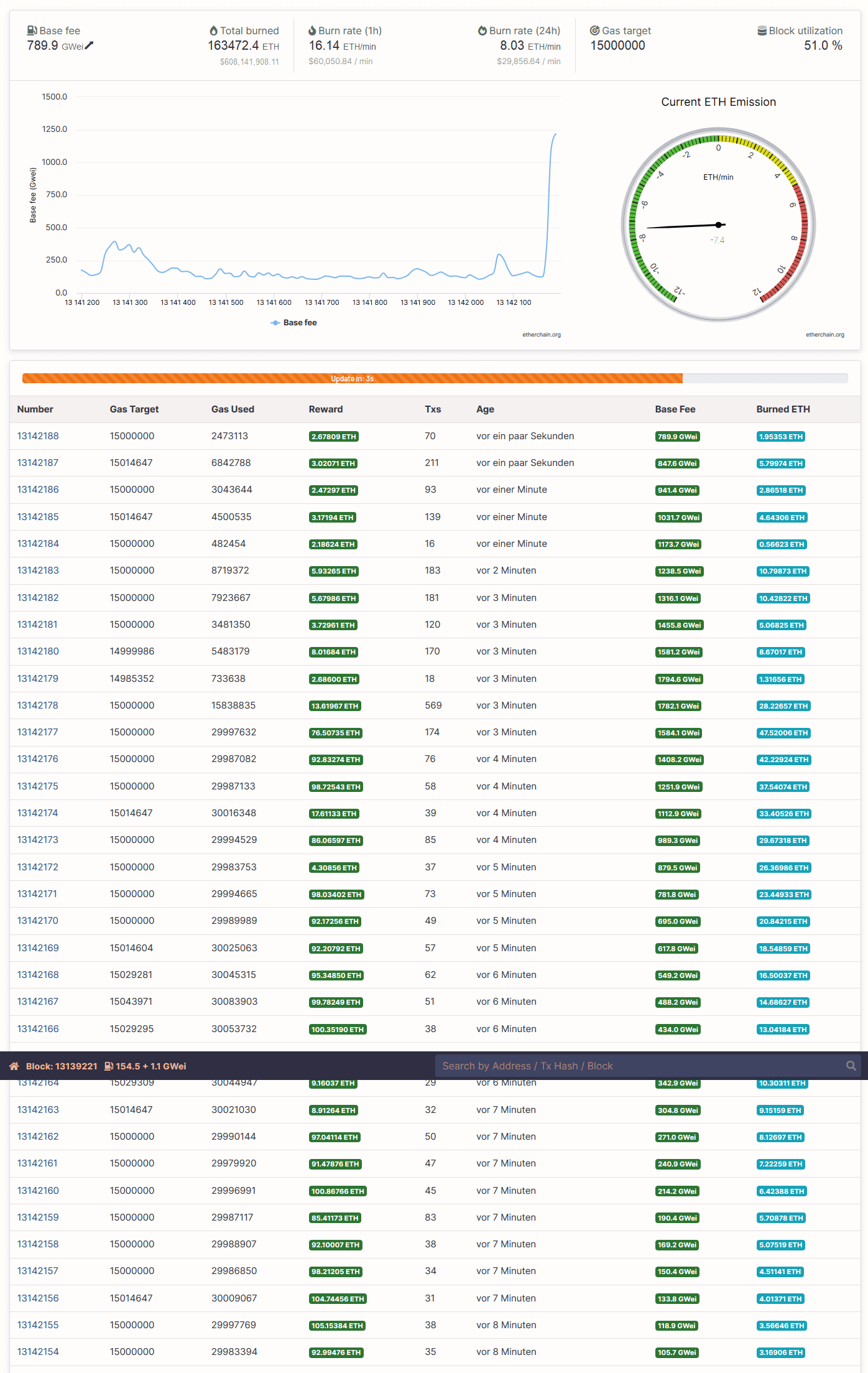Click the Base Fee column header

point(675,409)
